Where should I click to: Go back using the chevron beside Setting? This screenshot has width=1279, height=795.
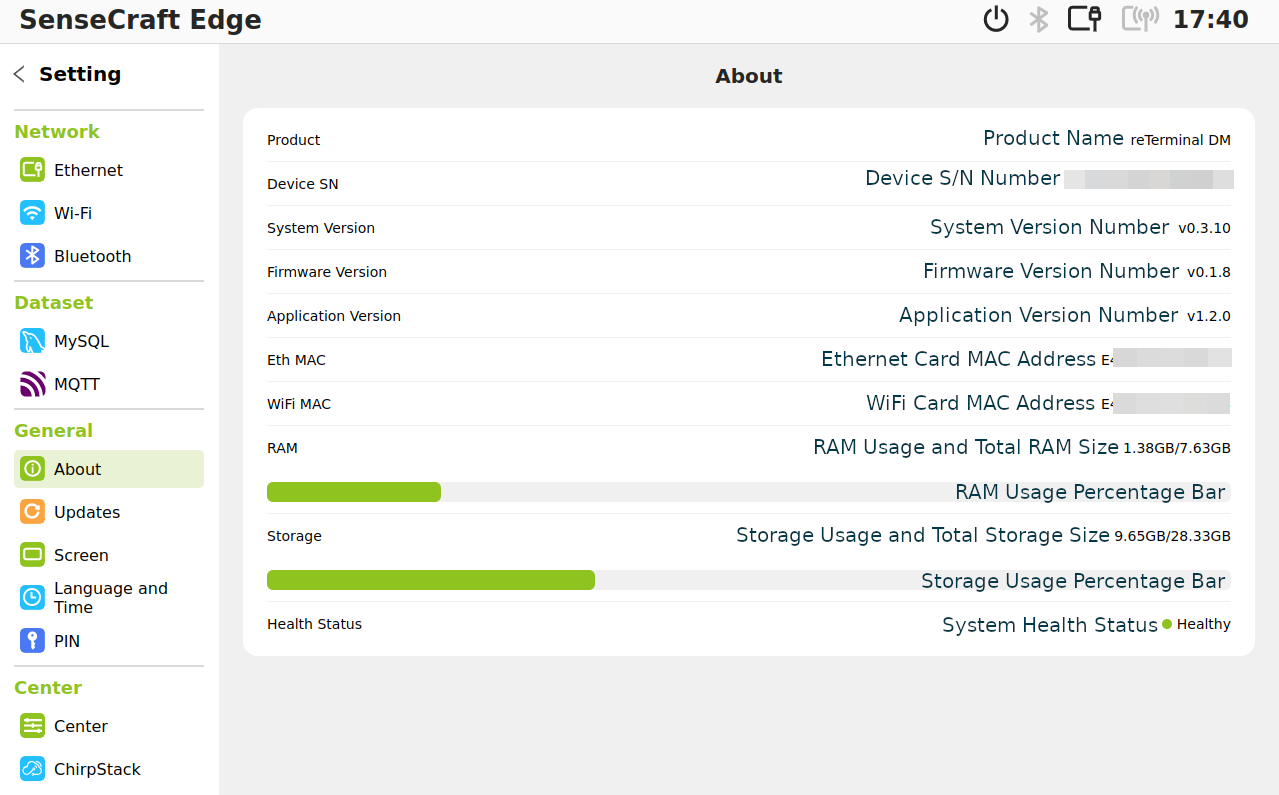coord(19,74)
